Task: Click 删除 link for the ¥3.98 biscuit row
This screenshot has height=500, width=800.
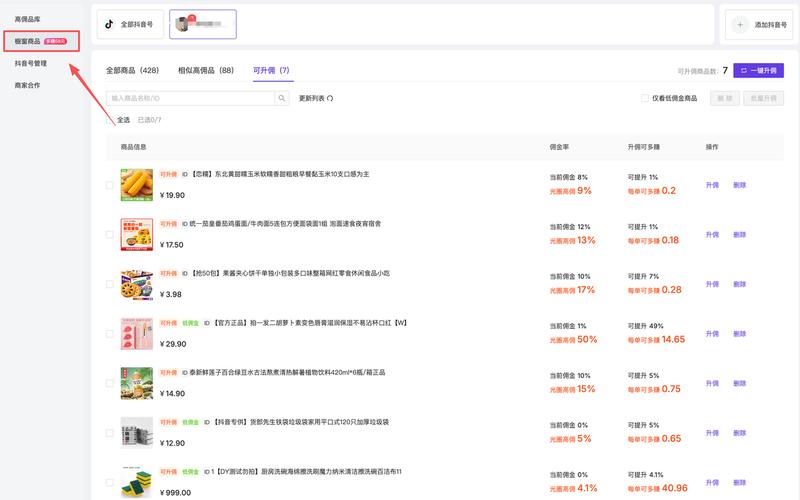Action: click(740, 284)
